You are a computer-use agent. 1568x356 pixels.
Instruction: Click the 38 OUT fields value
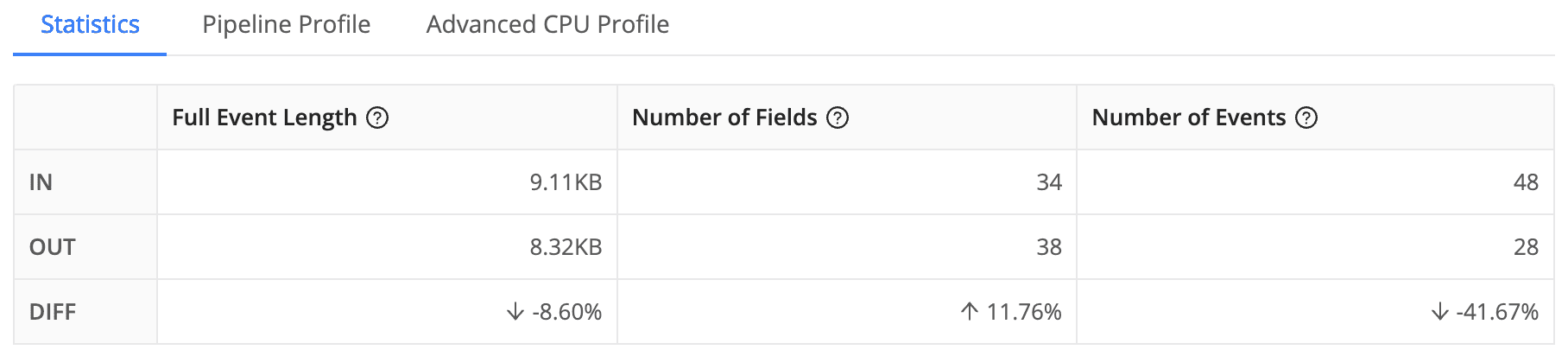1048,247
